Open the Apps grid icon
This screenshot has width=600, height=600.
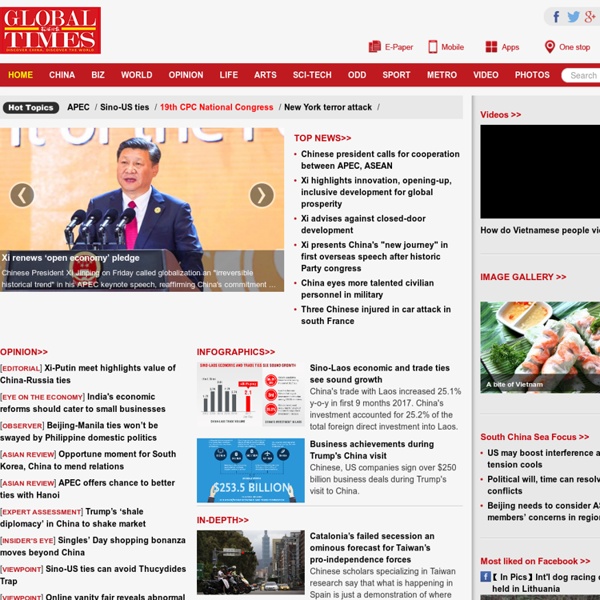click(x=491, y=47)
